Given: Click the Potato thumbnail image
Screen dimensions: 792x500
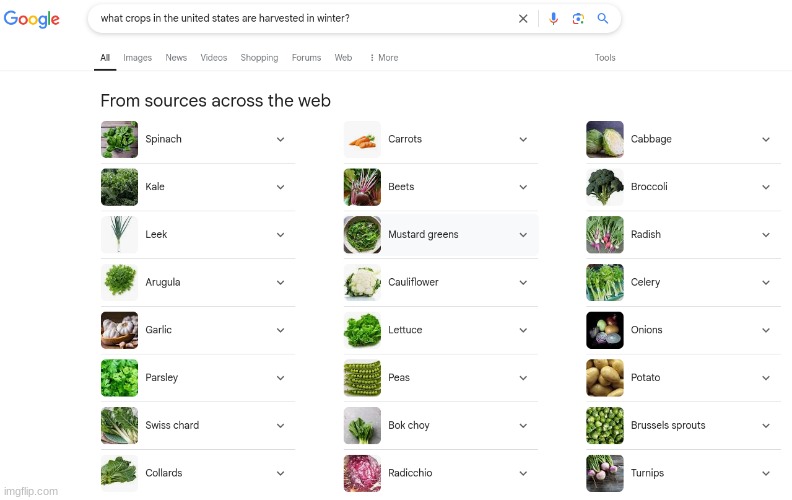Looking at the screenshot, I should [x=605, y=378].
